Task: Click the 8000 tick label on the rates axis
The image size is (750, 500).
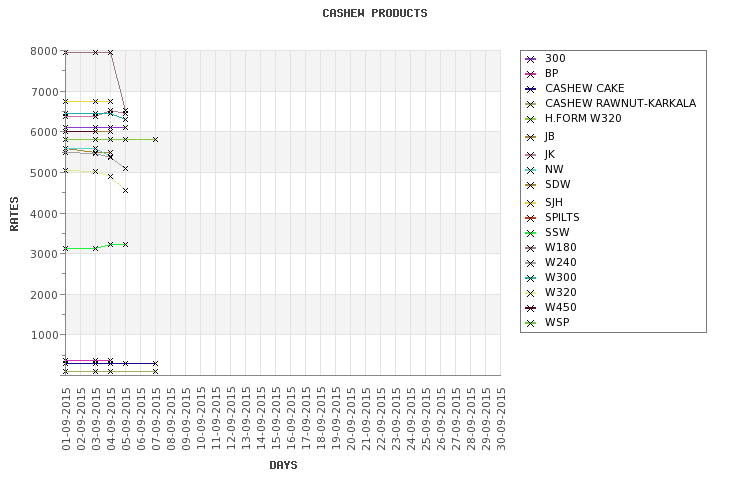Action: pyautogui.click(x=44, y=51)
